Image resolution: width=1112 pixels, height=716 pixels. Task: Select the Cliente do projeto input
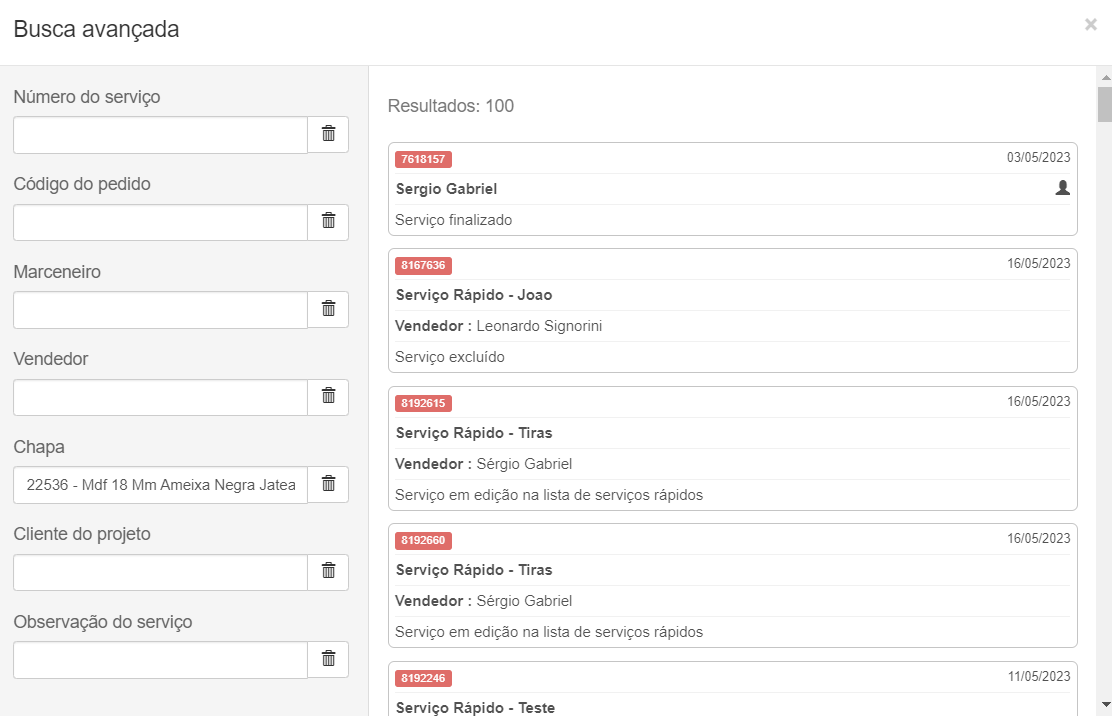[160, 572]
